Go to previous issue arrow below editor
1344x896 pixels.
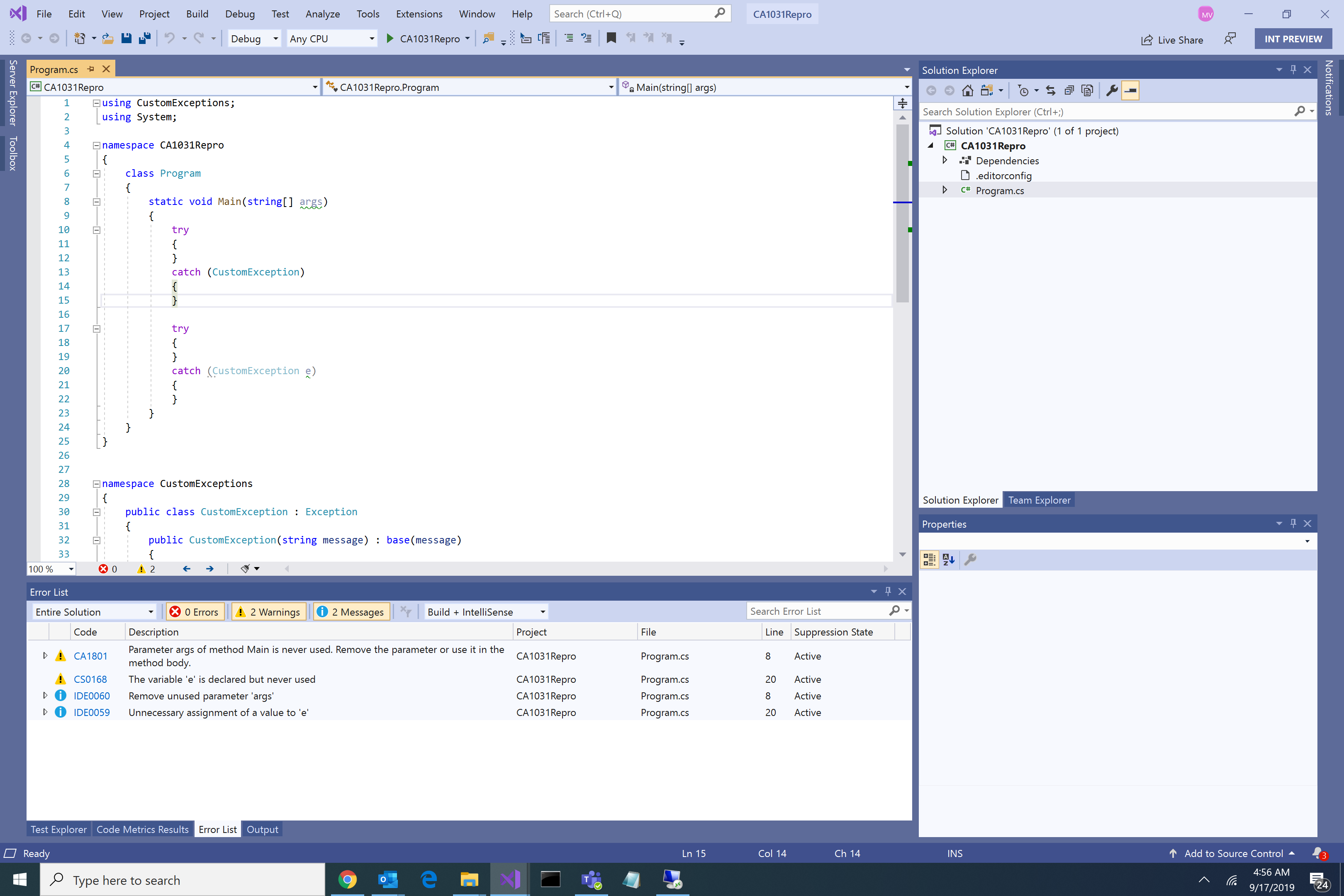coord(186,569)
